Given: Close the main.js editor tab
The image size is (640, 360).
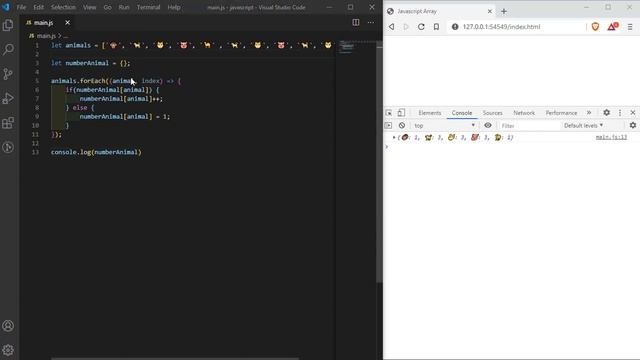Looking at the screenshot, I should 67,23.
